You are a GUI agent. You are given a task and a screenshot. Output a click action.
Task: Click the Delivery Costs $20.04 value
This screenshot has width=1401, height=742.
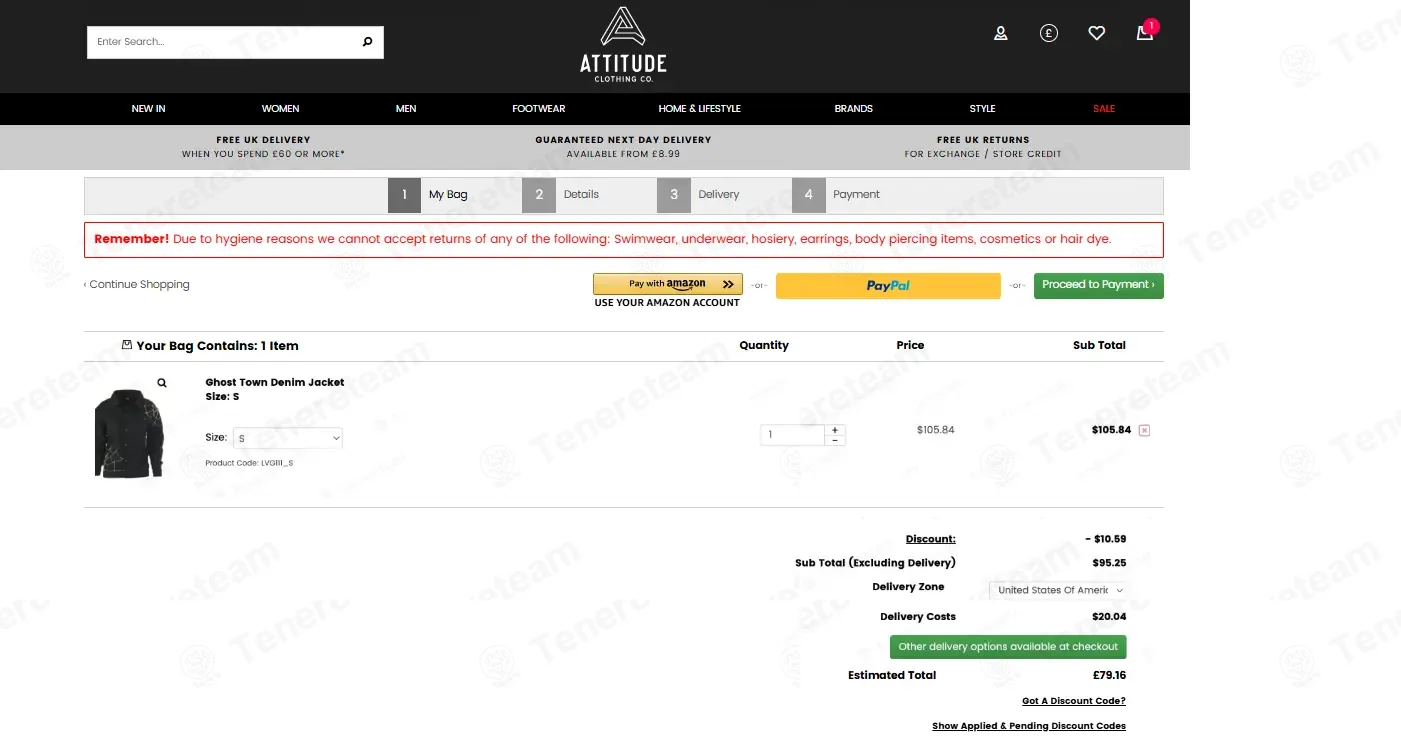(x=1109, y=617)
